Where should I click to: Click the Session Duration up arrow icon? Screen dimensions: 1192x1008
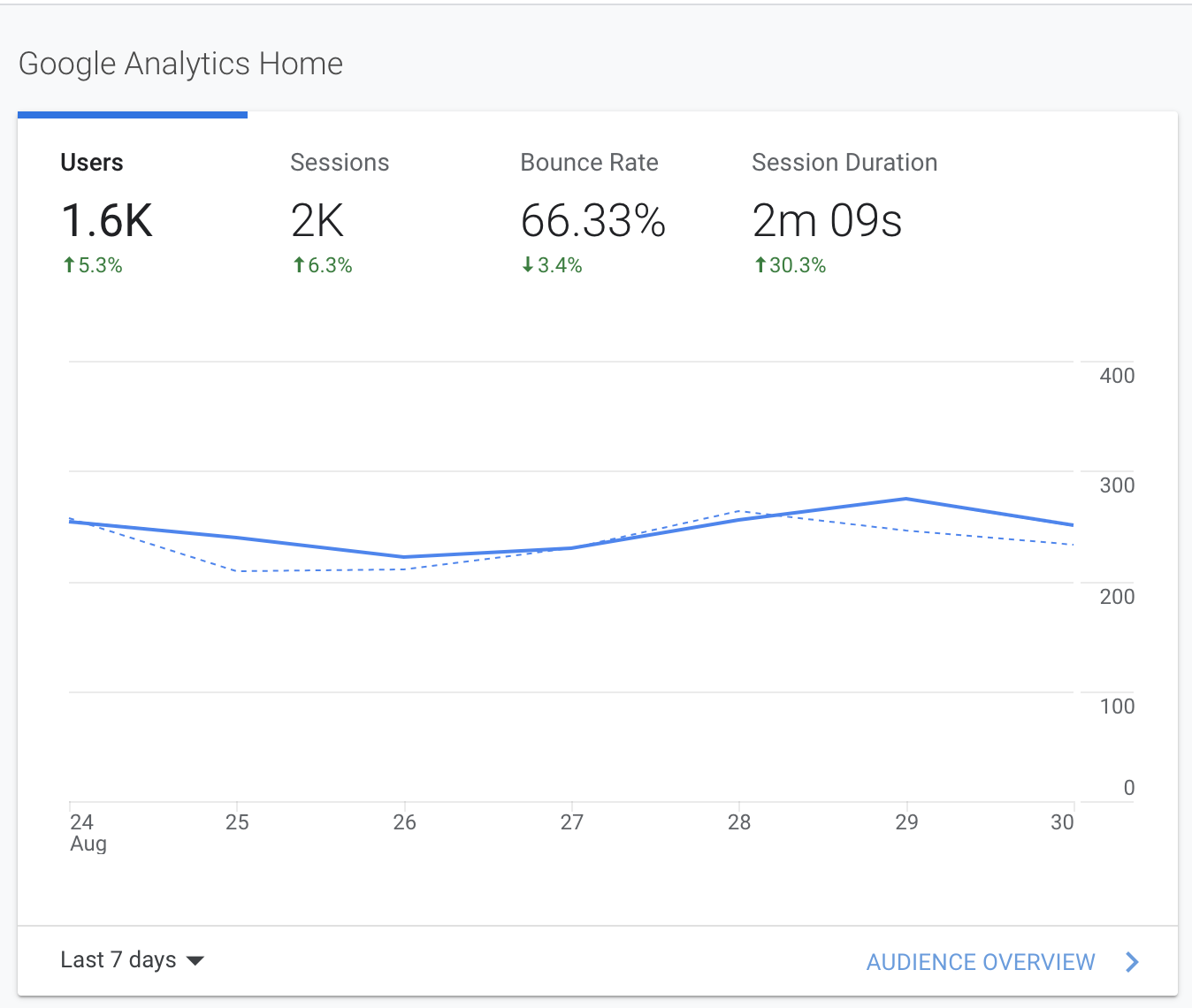(x=760, y=264)
